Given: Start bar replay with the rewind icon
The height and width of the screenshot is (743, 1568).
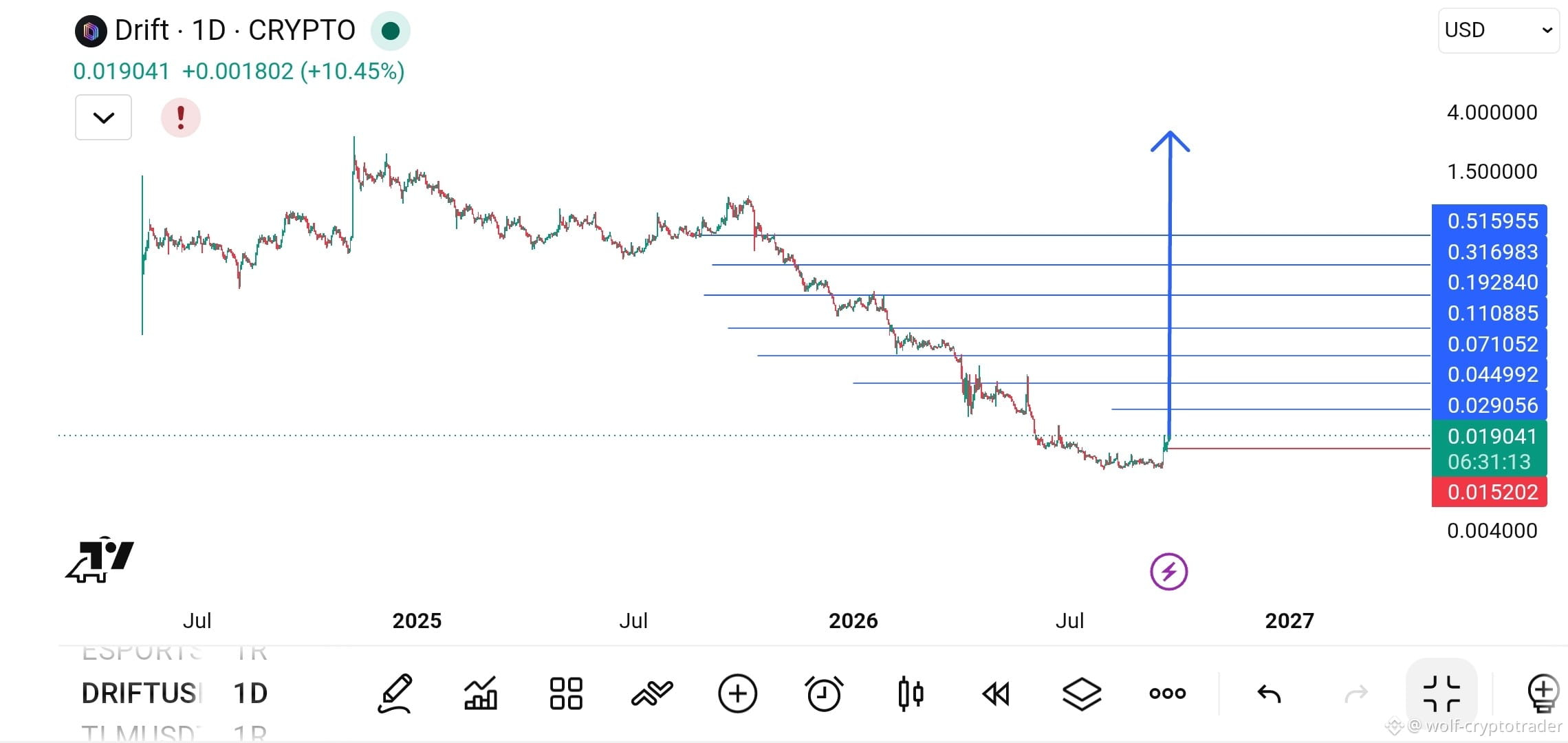Looking at the screenshot, I should pos(996,693).
